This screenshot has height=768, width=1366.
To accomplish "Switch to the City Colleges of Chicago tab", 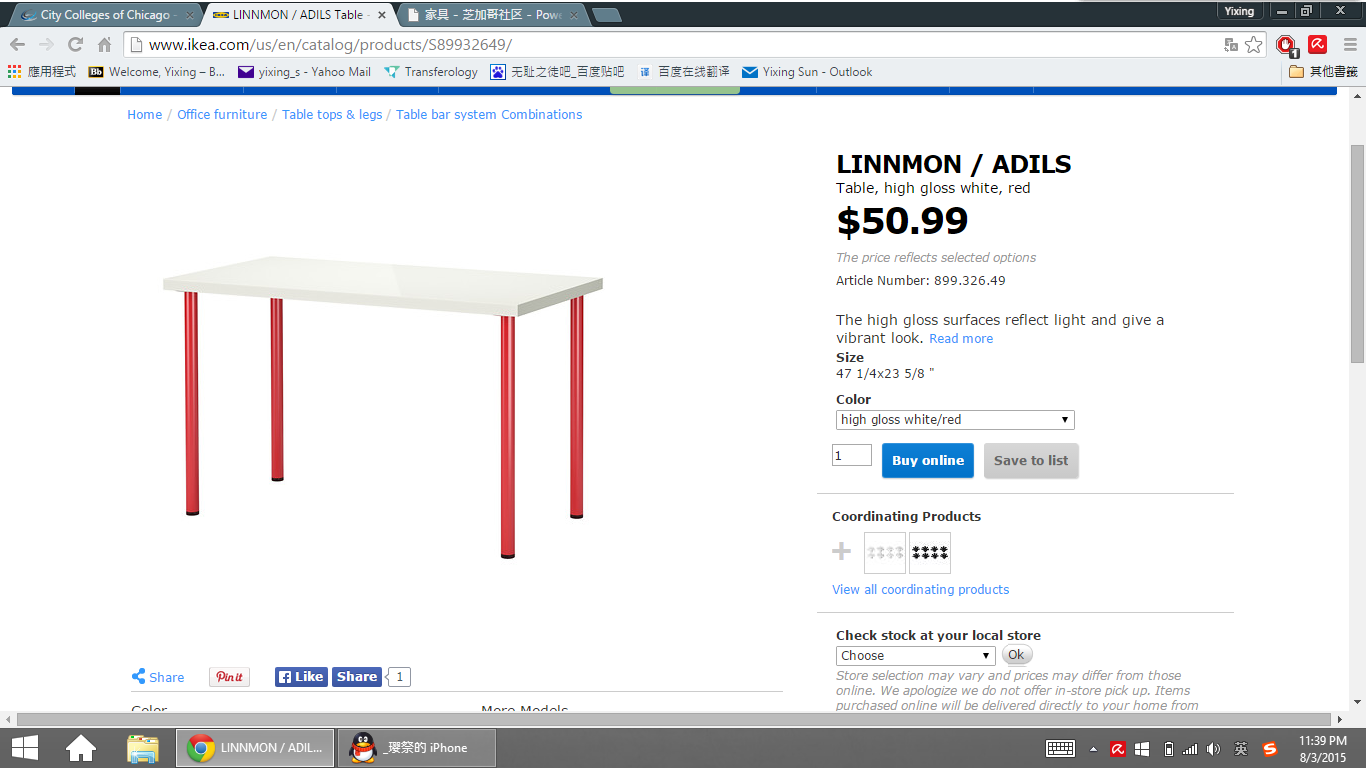I will [104, 15].
